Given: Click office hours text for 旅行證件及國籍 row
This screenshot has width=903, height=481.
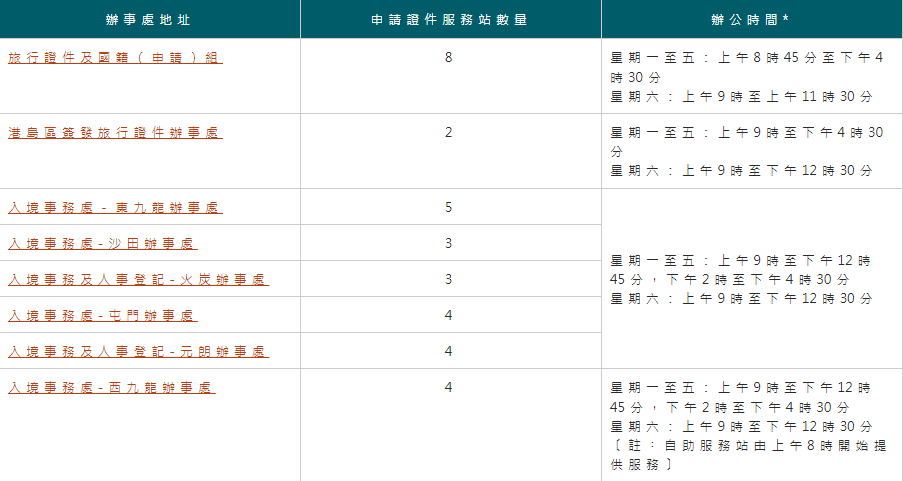Looking at the screenshot, I should [x=746, y=77].
